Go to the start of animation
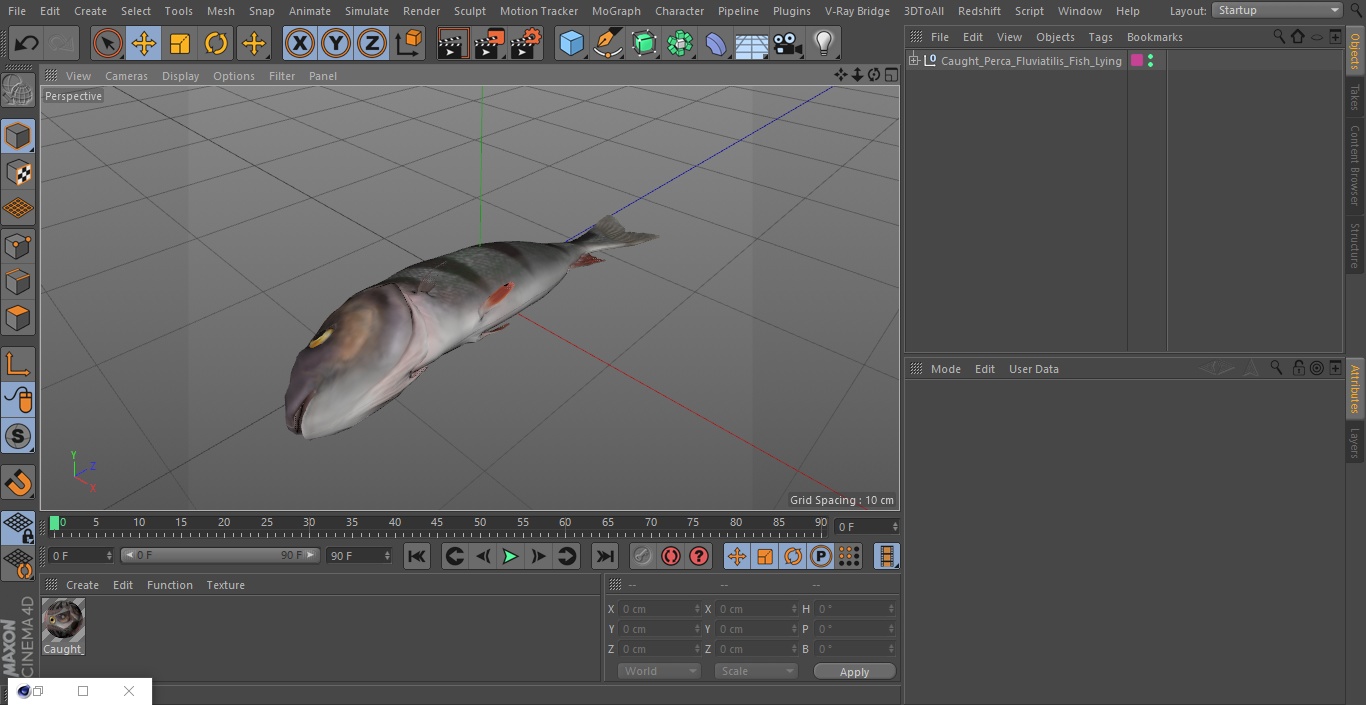 tap(417, 556)
